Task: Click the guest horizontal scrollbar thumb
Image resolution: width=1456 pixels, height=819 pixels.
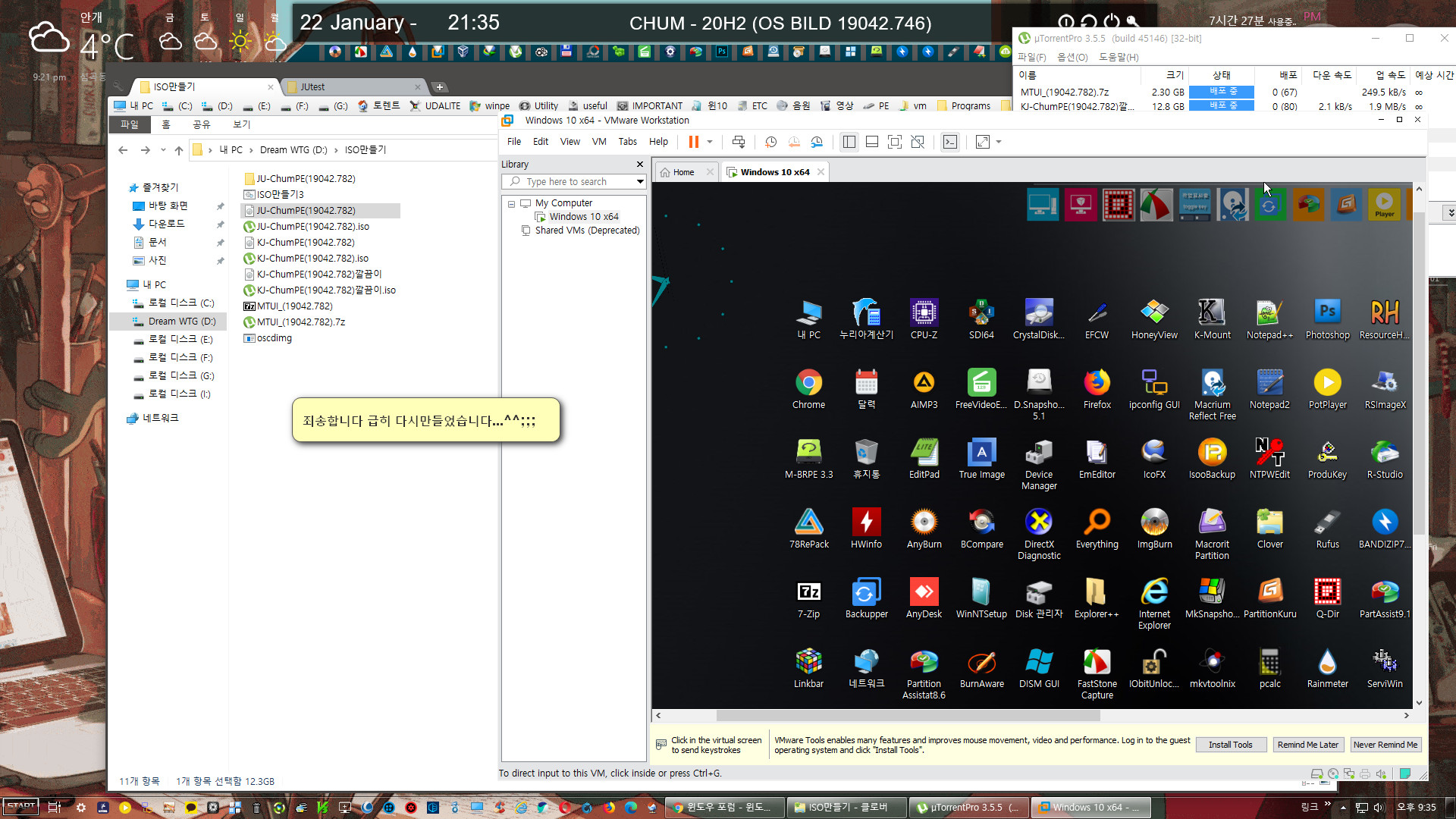Action: 908,716
